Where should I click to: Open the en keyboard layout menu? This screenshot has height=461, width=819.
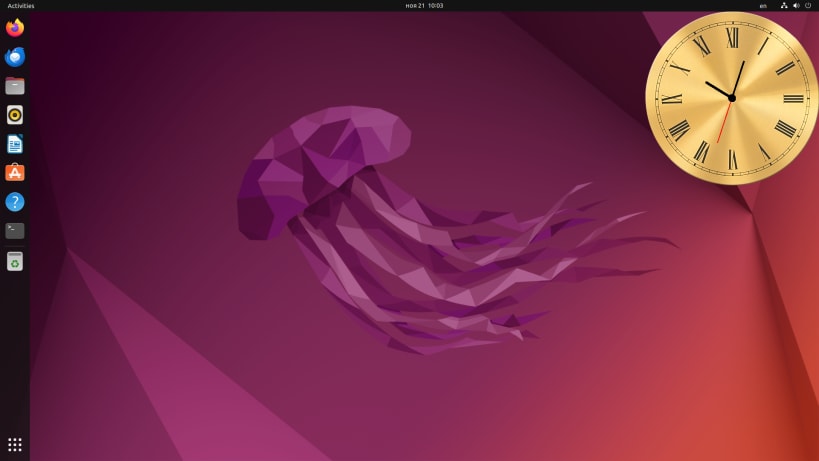coord(763,6)
